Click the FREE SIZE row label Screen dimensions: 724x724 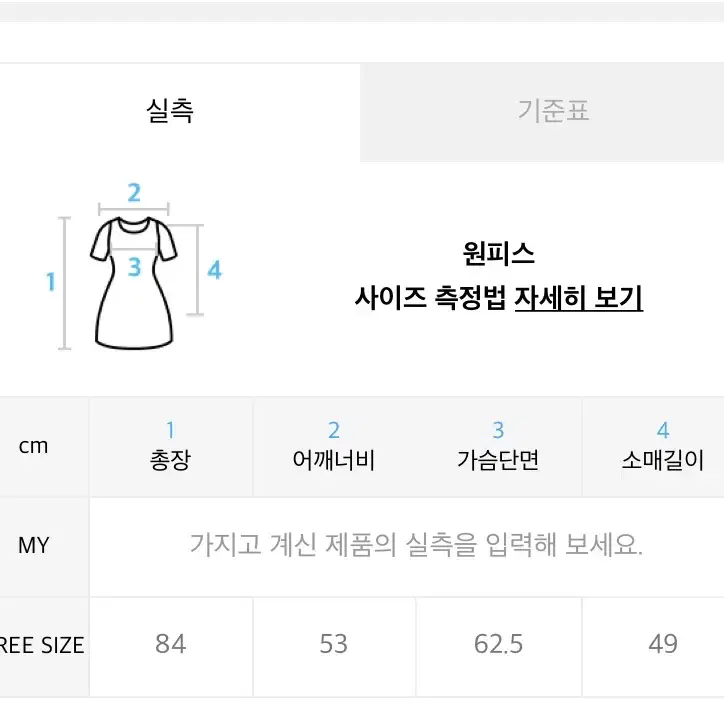click(42, 645)
